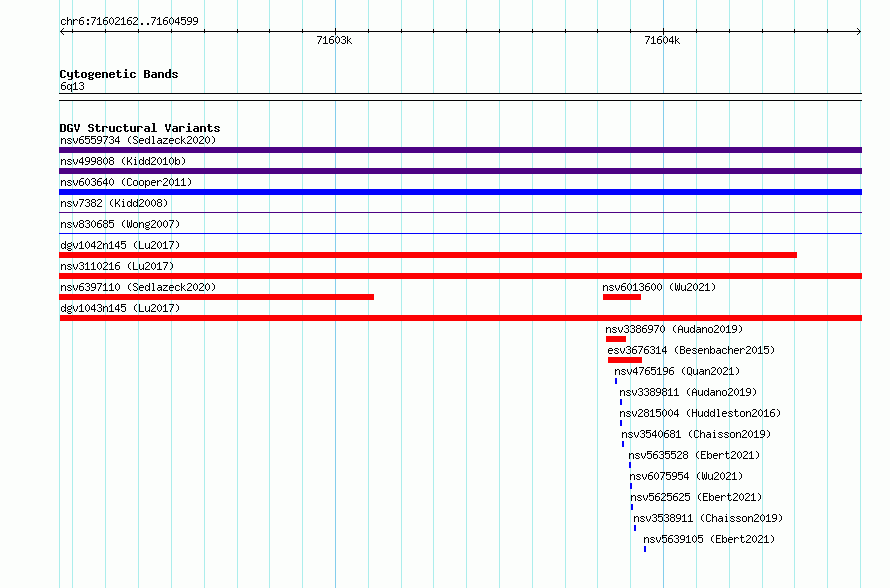Select the purple bar under nsv499808
890x588 pixels.
(460, 171)
